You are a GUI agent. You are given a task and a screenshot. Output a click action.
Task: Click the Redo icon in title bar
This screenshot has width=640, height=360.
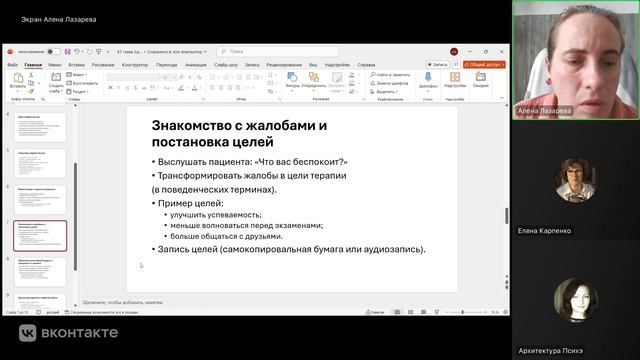(89, 52)
